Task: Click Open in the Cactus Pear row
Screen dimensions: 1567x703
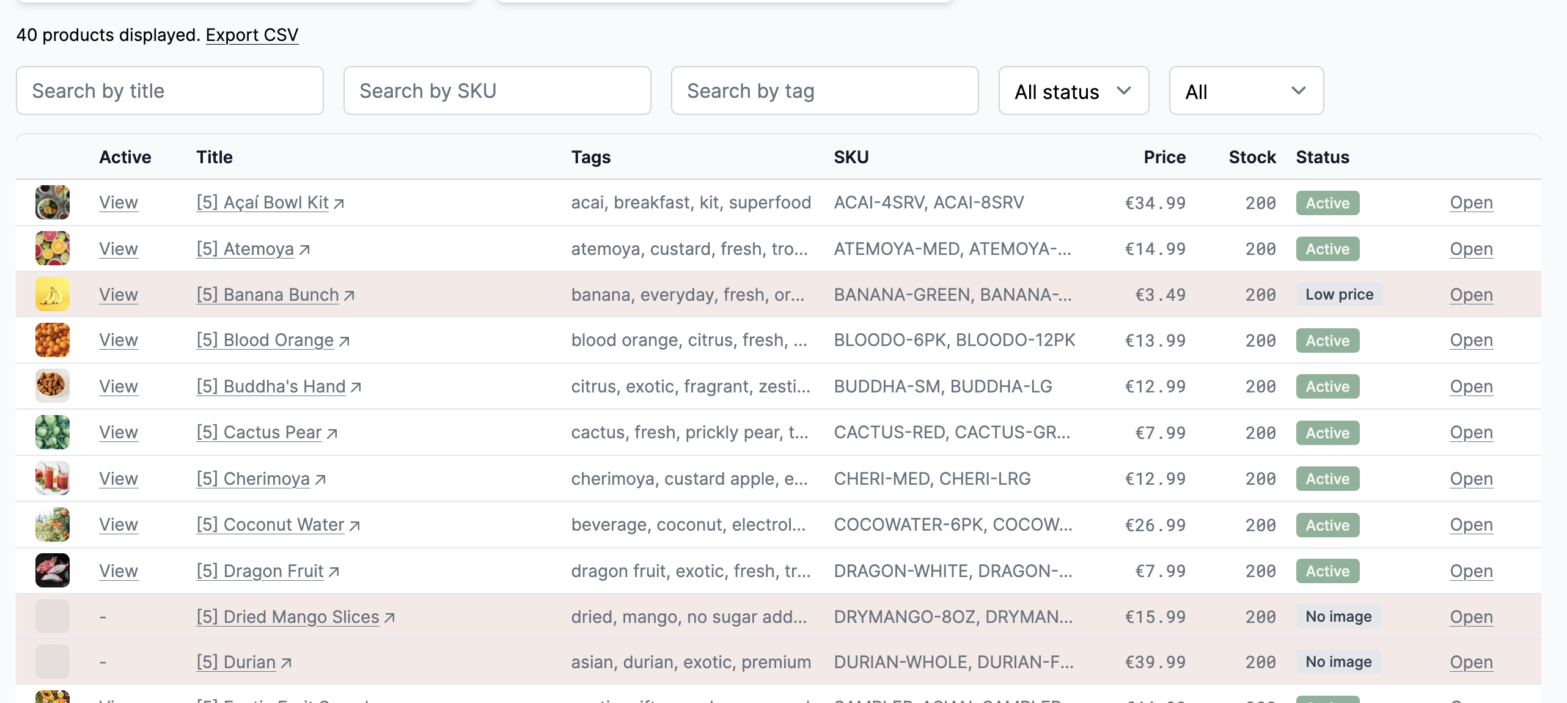Action: [x=1471, y=433]
